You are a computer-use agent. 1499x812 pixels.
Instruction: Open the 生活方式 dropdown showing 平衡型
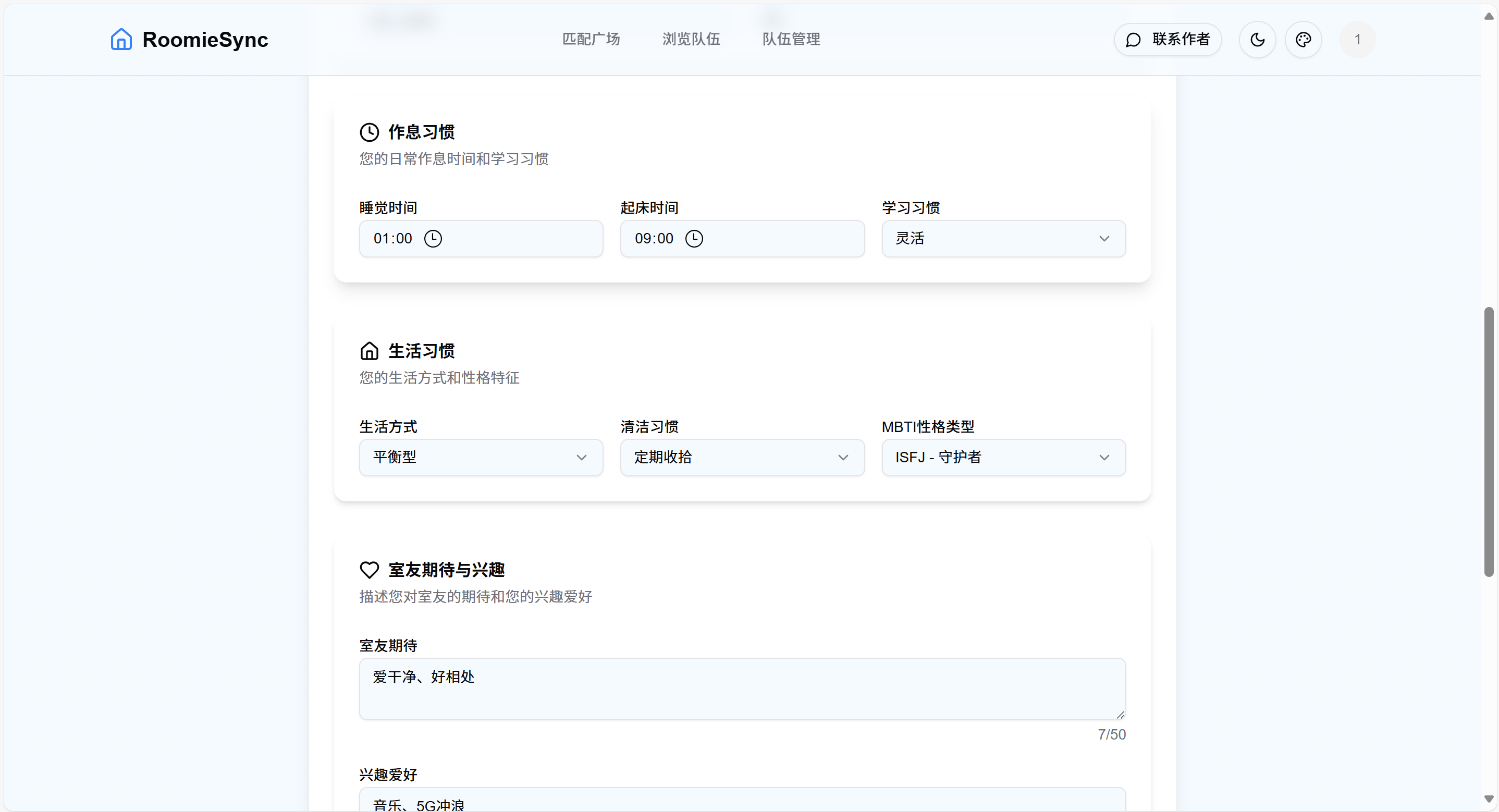pyautogui.click(x=481, y=458)
